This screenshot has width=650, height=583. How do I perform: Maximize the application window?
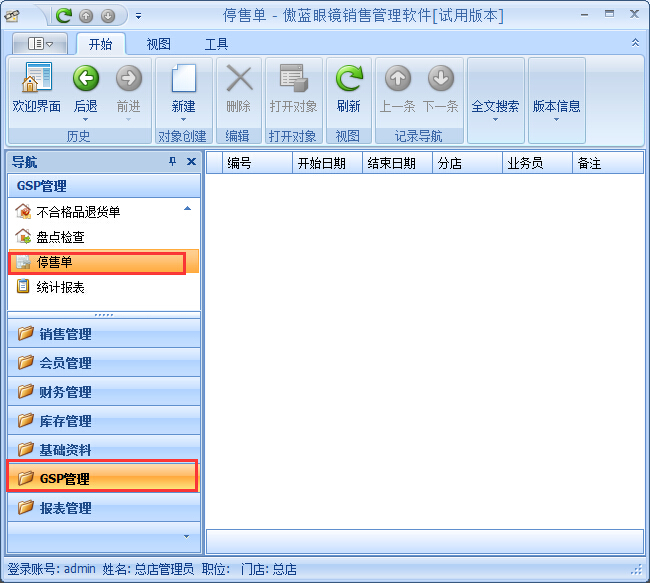[x=609, y=14]
